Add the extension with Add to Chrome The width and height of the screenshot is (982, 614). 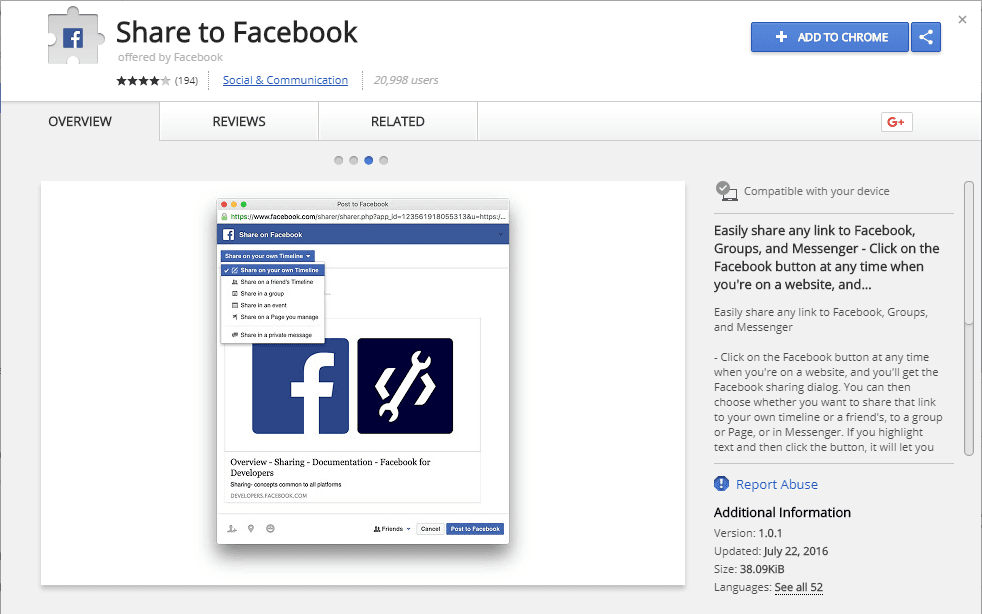pos(830,37)
